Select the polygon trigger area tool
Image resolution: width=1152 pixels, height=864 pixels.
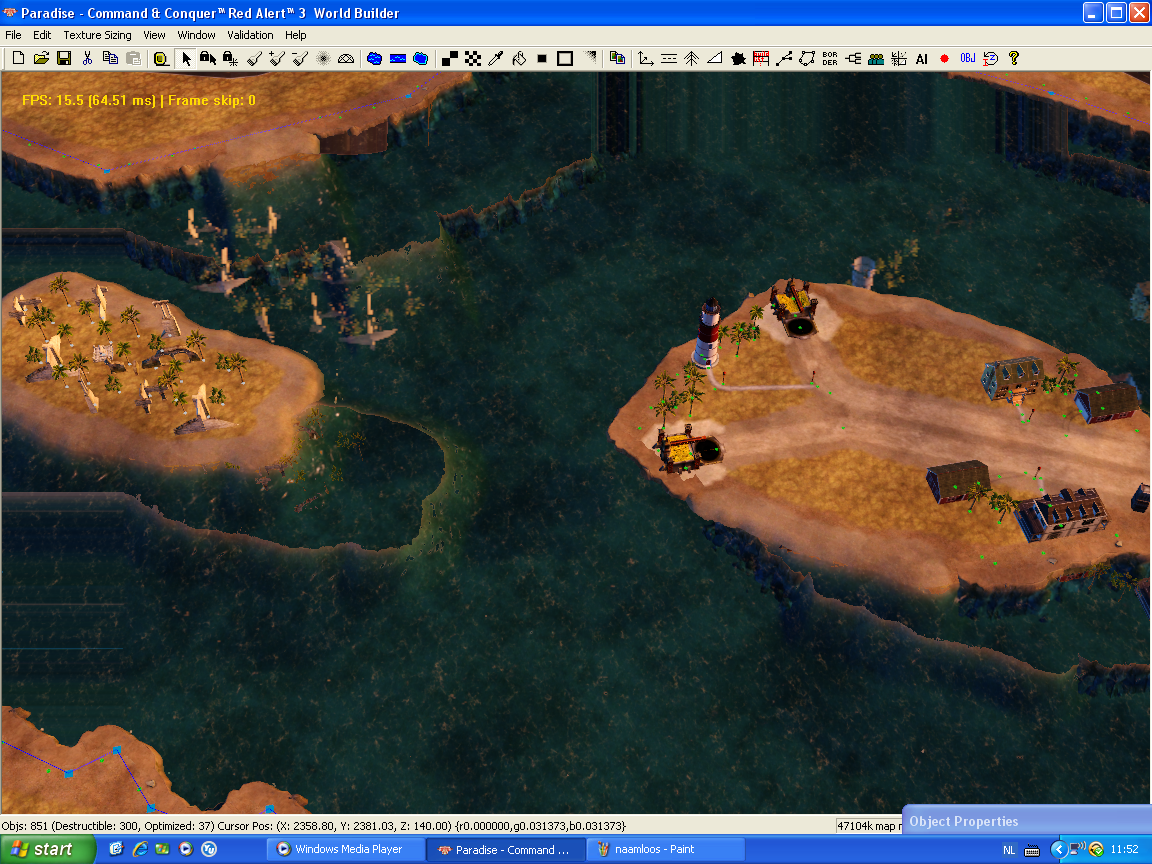click(807, 58)
